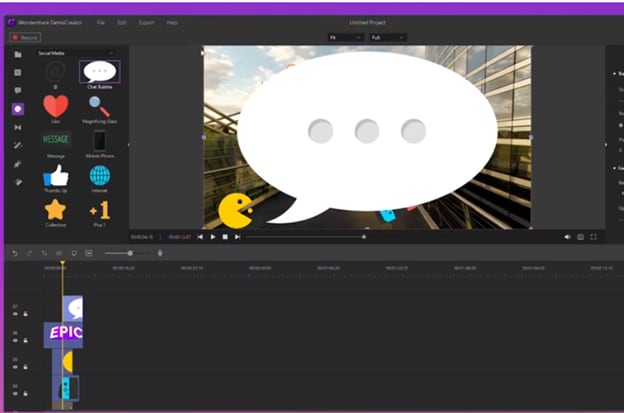Click the shield marker icon in timeline toolbar
The width and height of the screenshot is (624, 413).
[x=74, y=253]
